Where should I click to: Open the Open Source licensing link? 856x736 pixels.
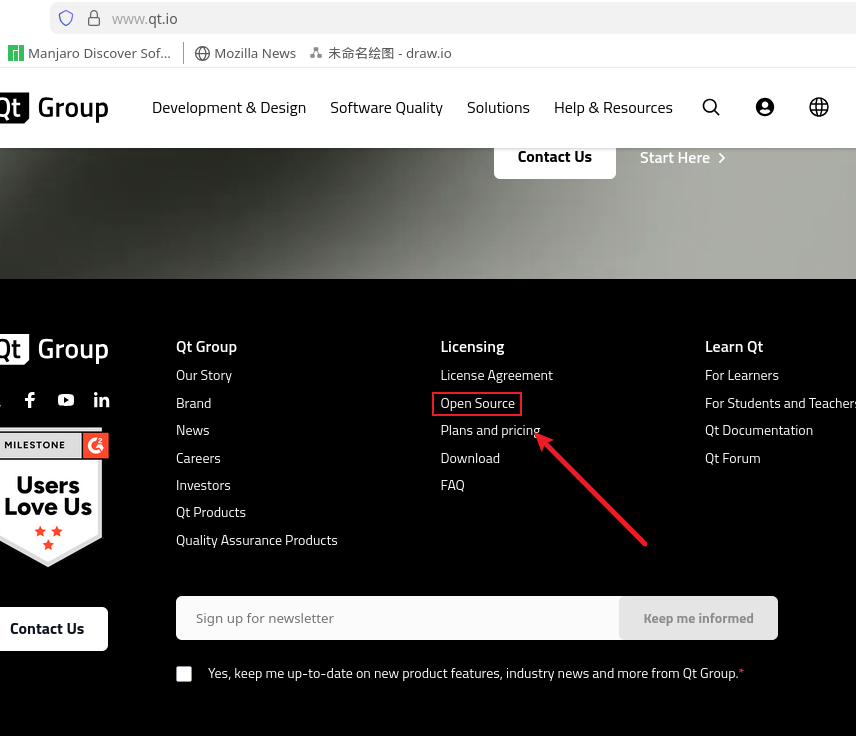477,403
